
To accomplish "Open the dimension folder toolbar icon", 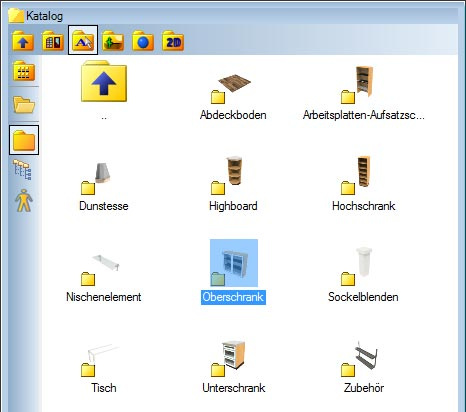I will point(113,41).
